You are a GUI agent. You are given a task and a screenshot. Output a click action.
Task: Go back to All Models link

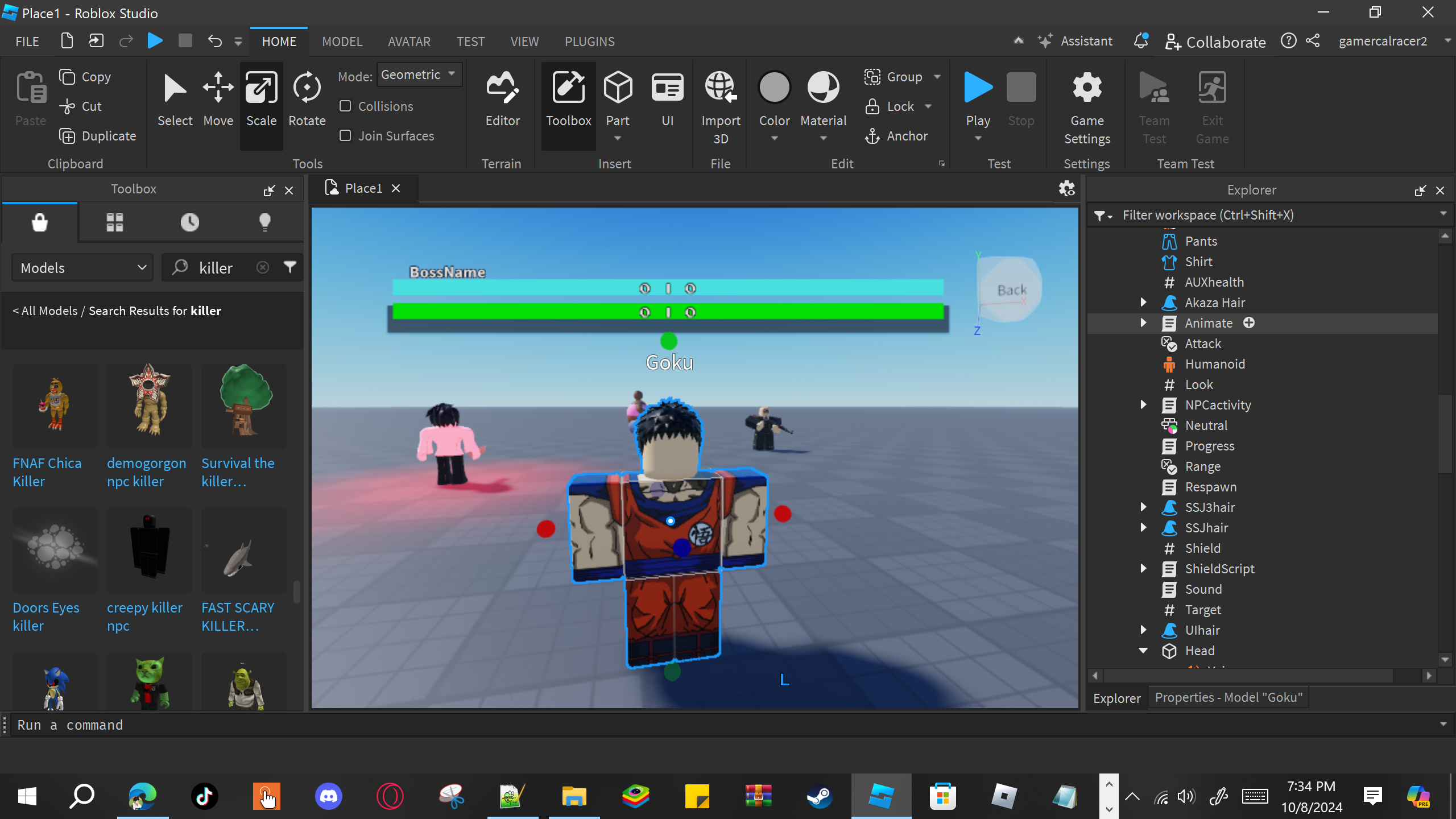(45, 311)
